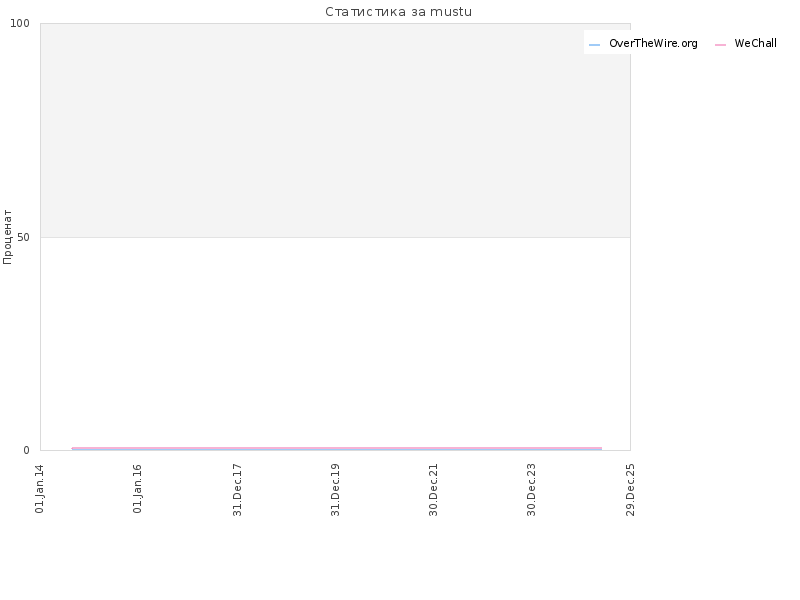Click the Проценат y-axis label
Screen dimensions: 800x600
pos(7,237)
